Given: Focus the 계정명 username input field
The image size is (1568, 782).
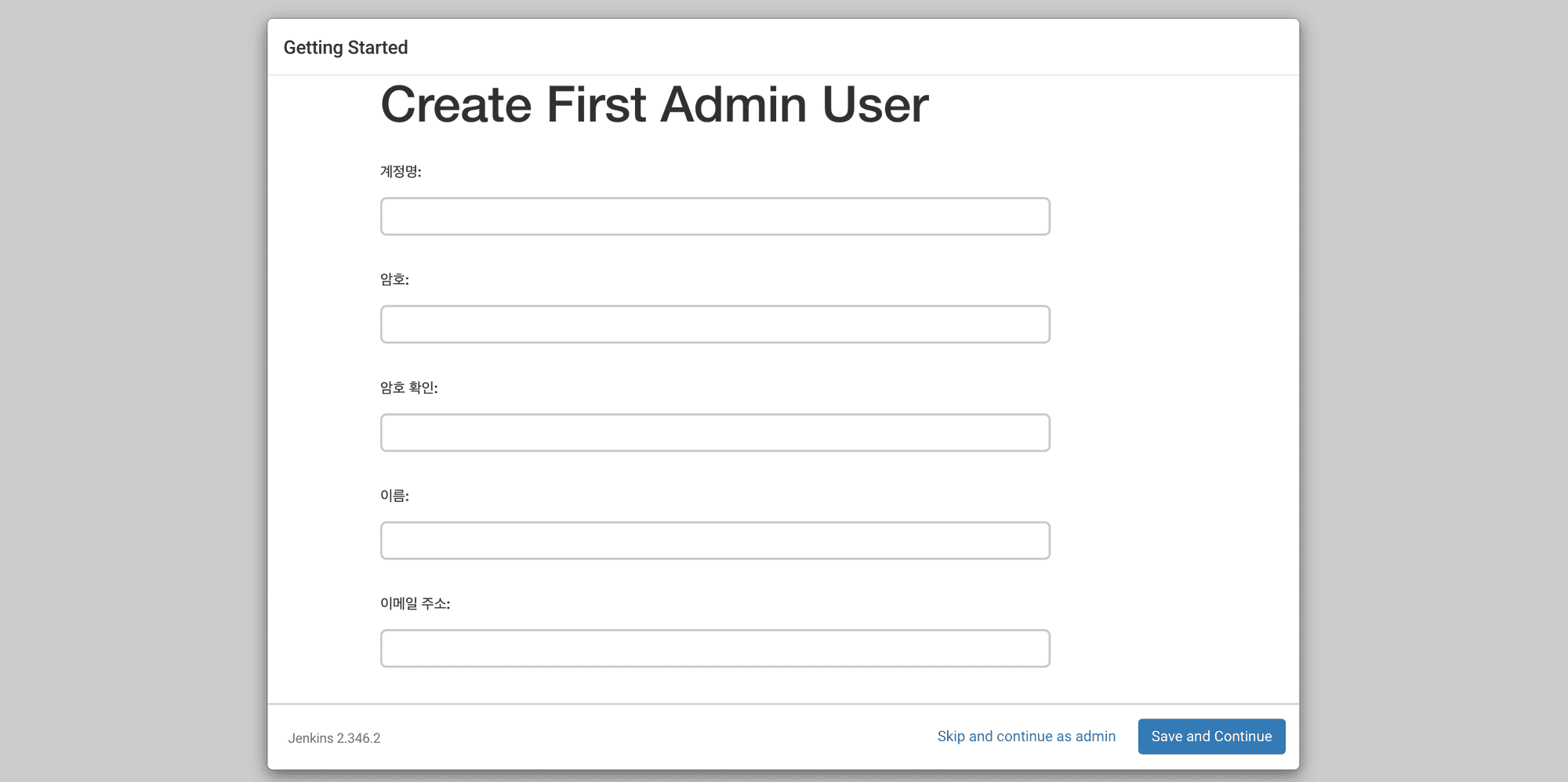Looking at the screenshot, I should coord(714,216).
